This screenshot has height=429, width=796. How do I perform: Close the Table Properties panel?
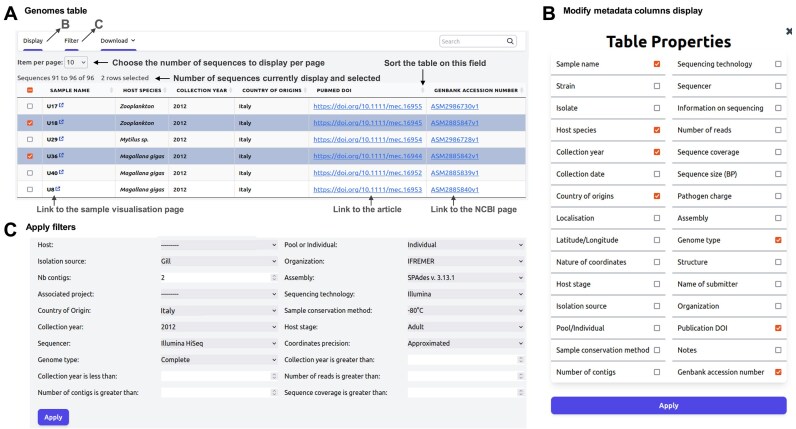789,31
